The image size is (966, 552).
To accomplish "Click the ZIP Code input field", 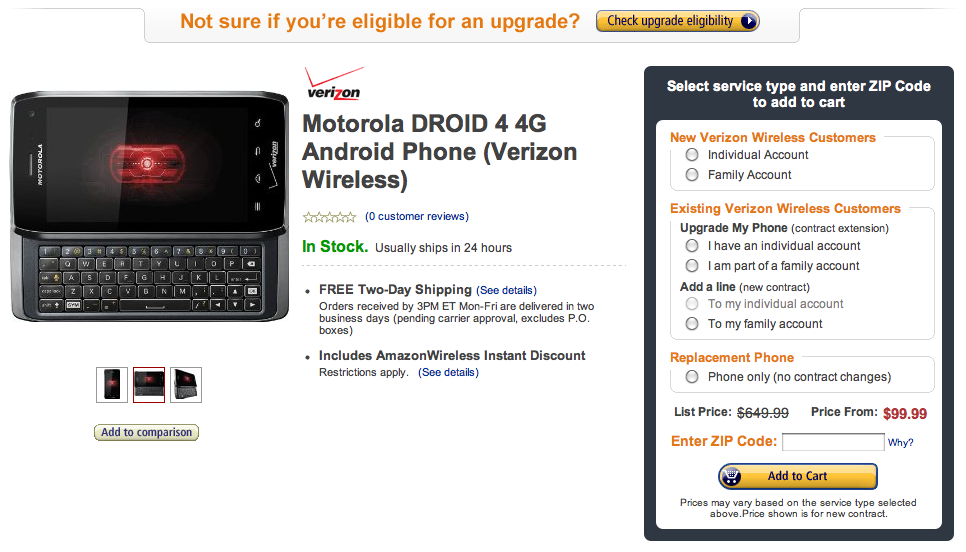I will (833, 442).
